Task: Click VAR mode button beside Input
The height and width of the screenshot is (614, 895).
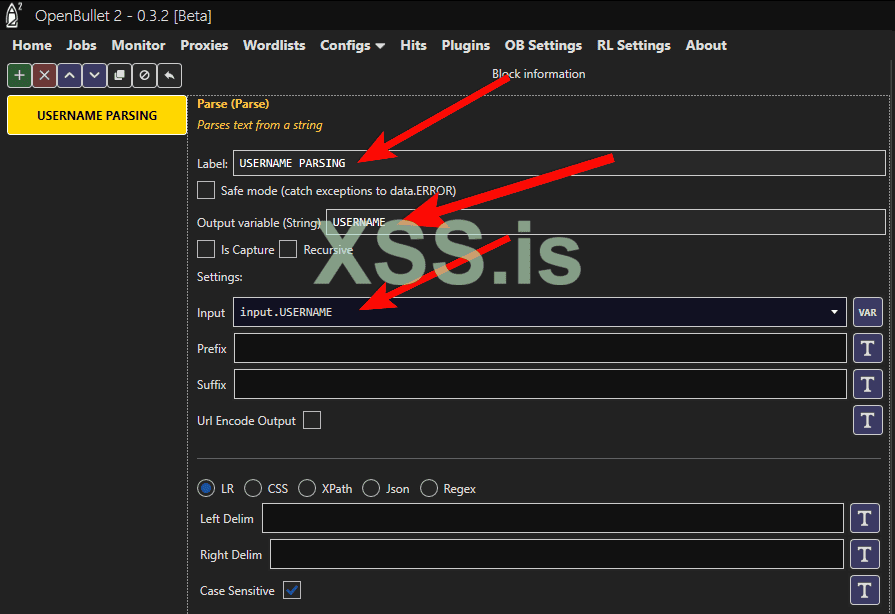Action: tap(868, 312)
